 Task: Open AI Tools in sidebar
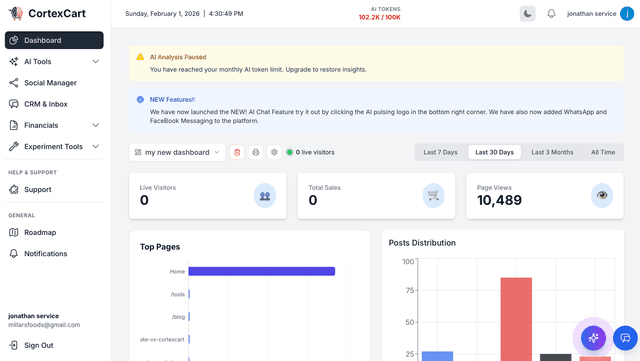(54, 62)
